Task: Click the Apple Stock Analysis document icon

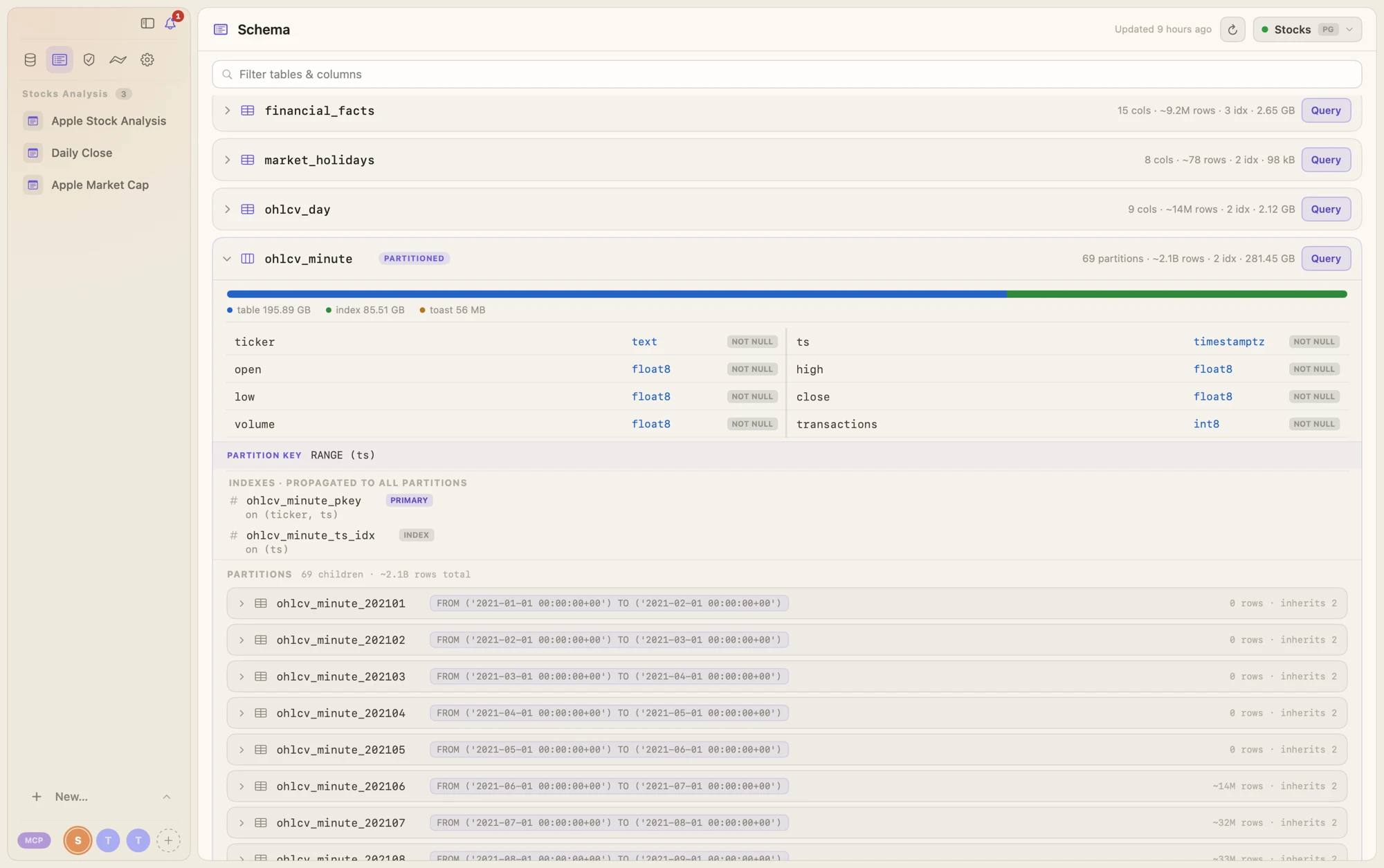Action: coord(33,121)
